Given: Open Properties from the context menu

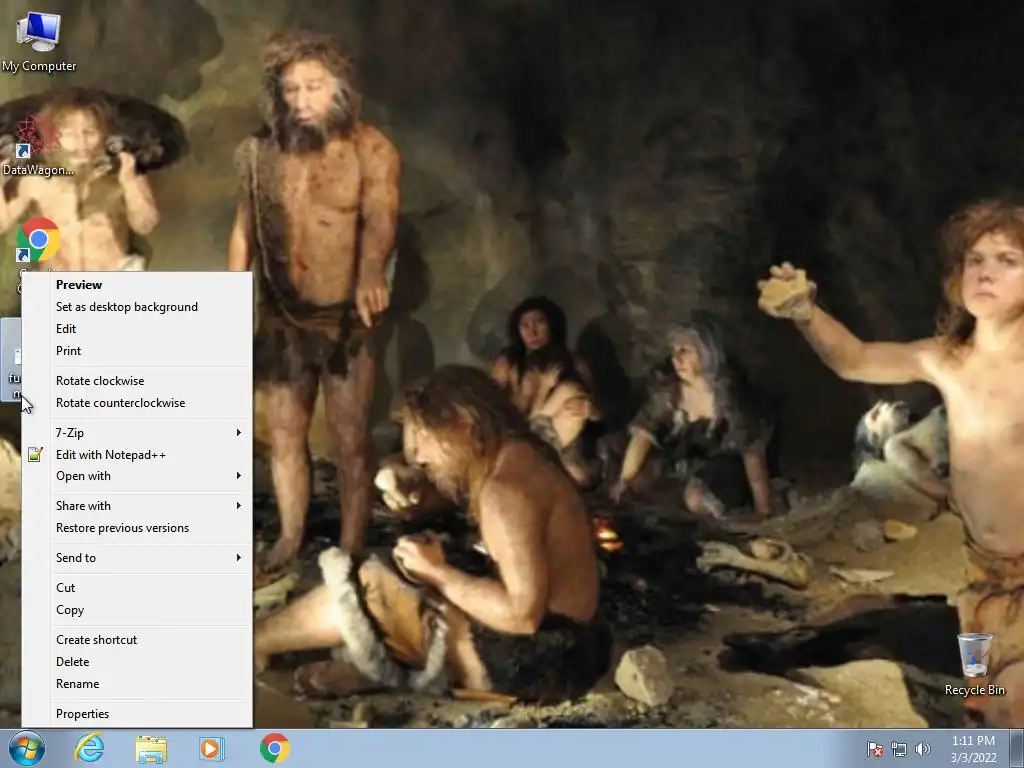Looking at the screenshot, I should (x=137, y=714).
